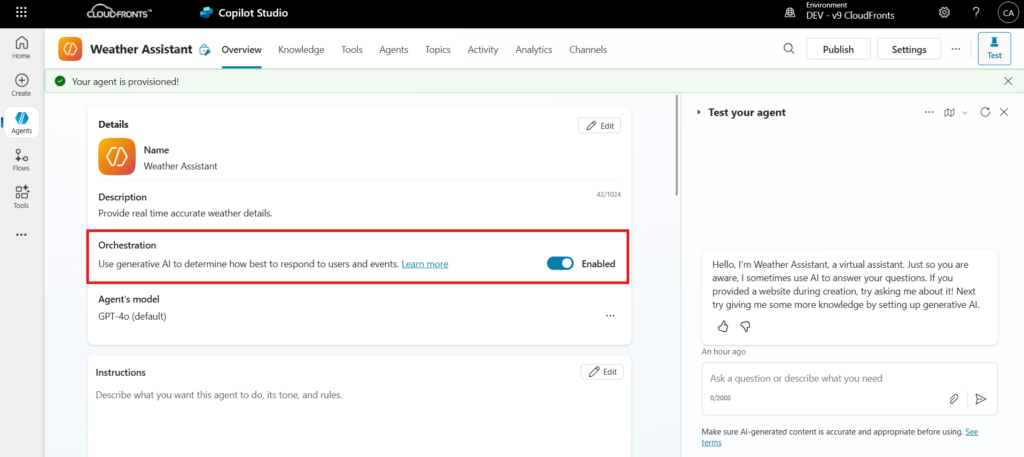Go to Home in the sidebar

point(22,48)
